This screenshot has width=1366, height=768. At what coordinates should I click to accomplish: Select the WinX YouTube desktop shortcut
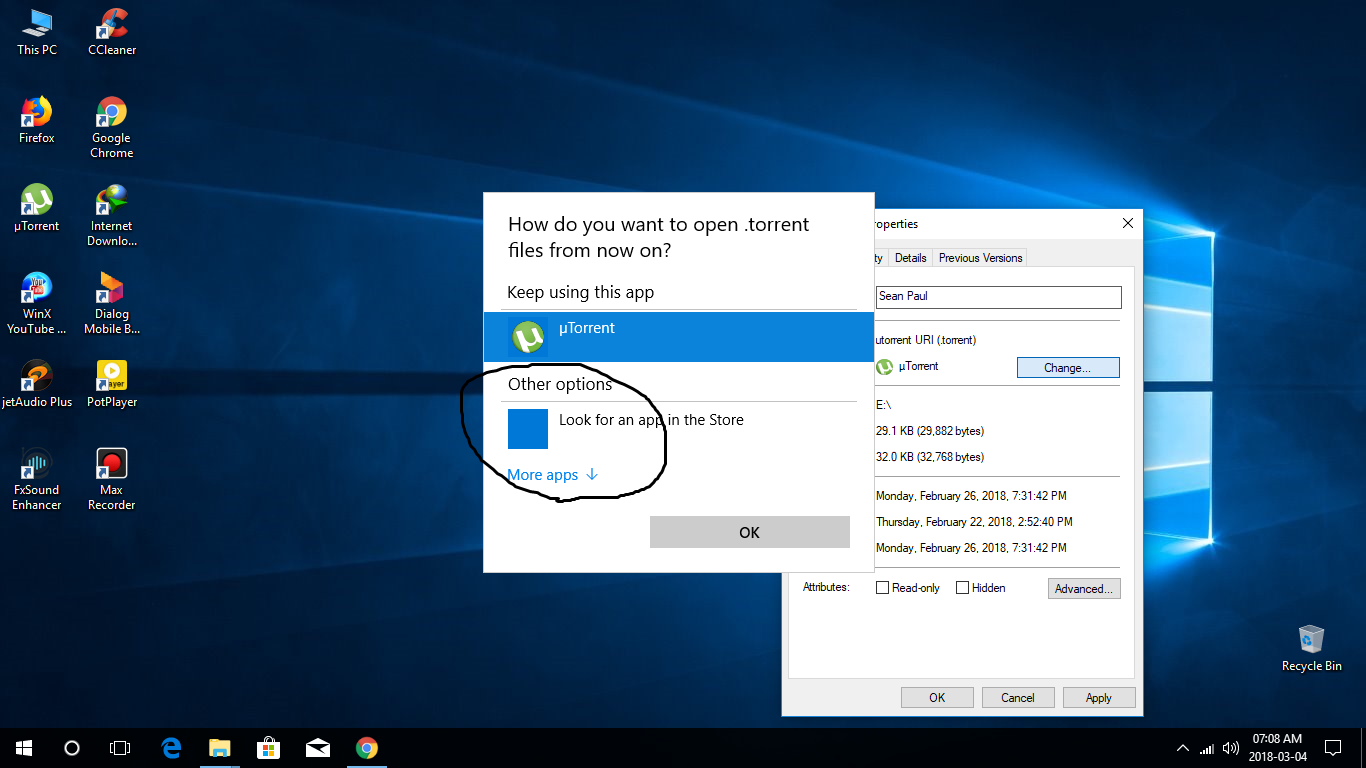tap(37, 304)
